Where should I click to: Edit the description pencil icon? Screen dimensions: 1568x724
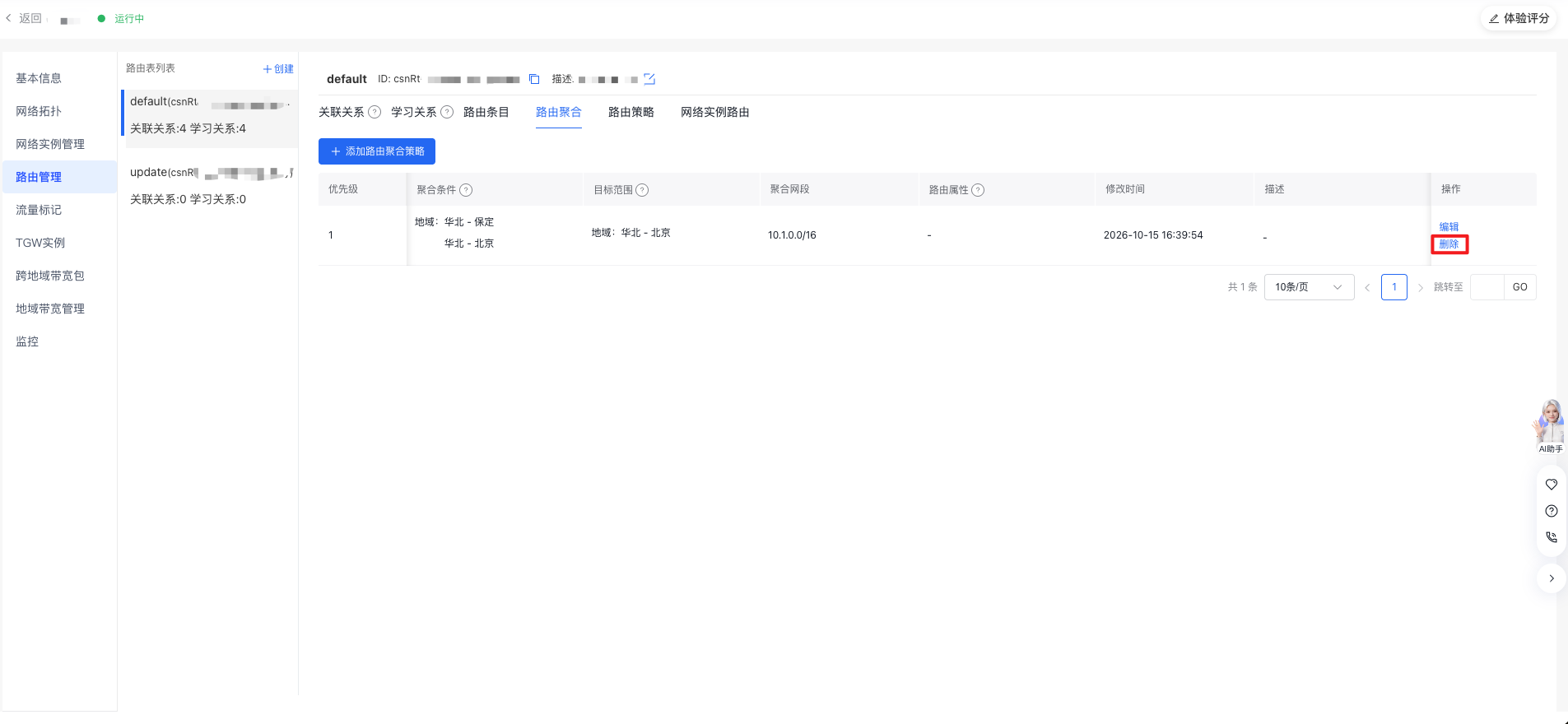649,79
